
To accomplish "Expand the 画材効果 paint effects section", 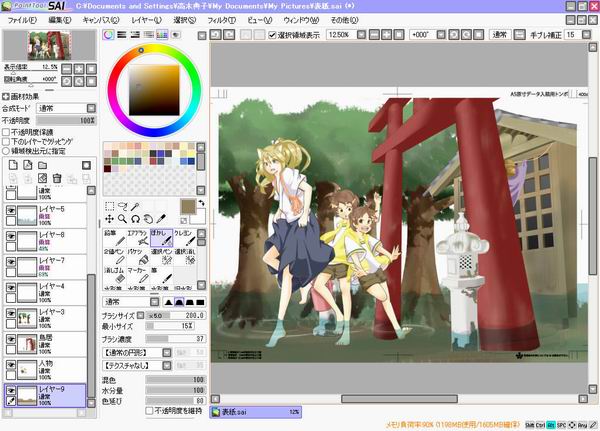I will (6, 96).
